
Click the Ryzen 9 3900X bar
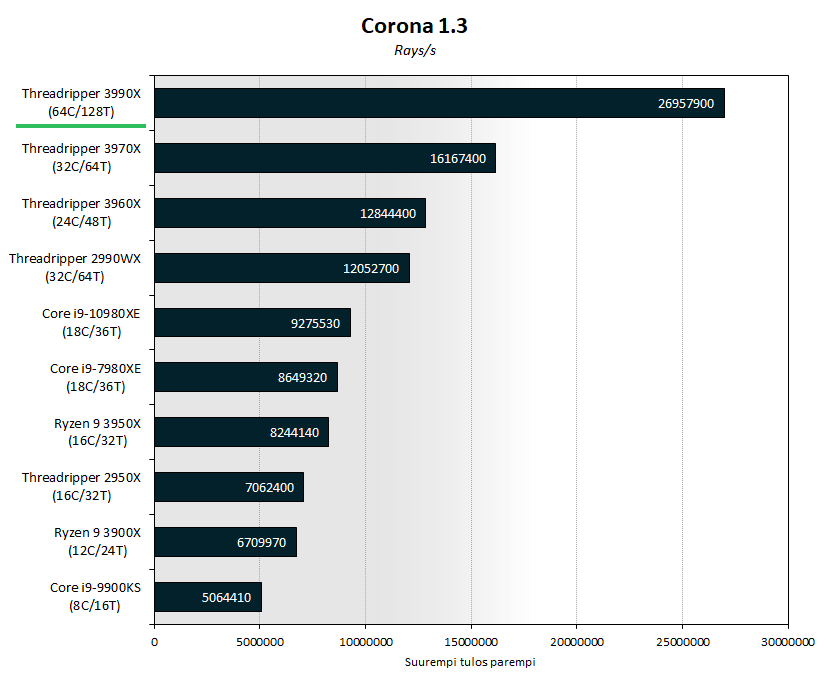pyautogui.click(x=225, y=542)
